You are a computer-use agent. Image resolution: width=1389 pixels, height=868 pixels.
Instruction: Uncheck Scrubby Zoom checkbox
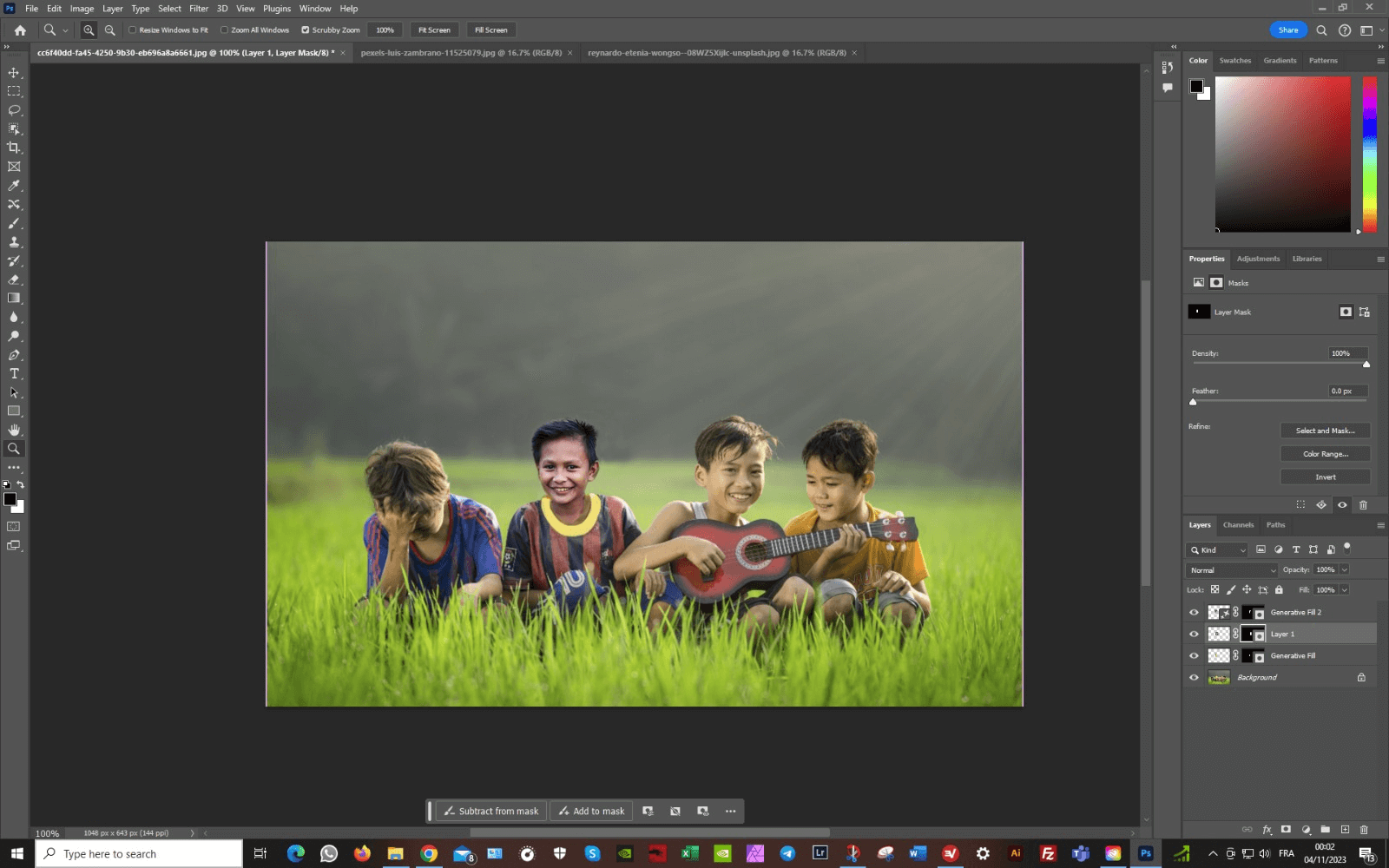tap(306, 30)
